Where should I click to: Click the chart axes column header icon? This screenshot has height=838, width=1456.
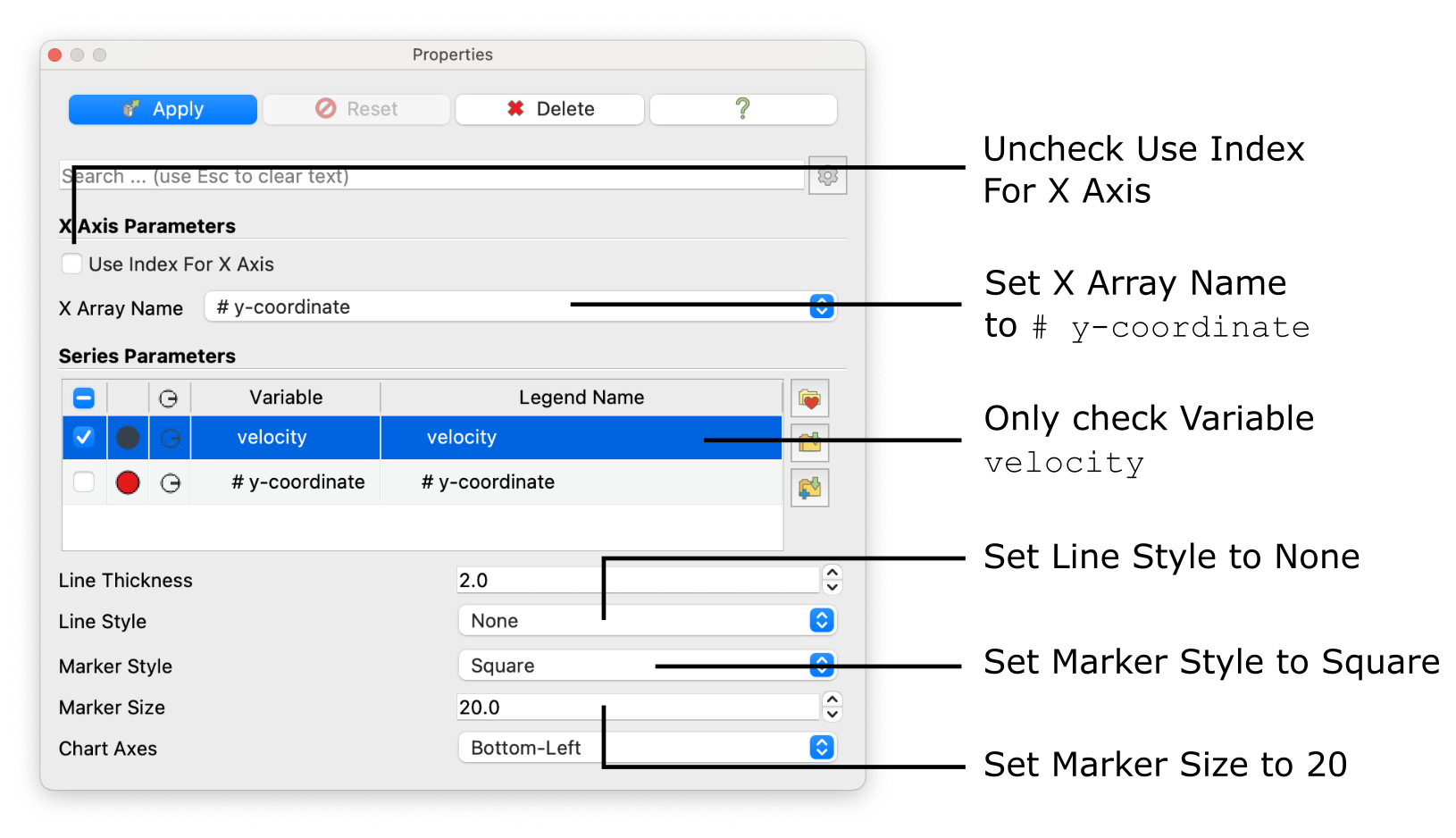[170, 397]
